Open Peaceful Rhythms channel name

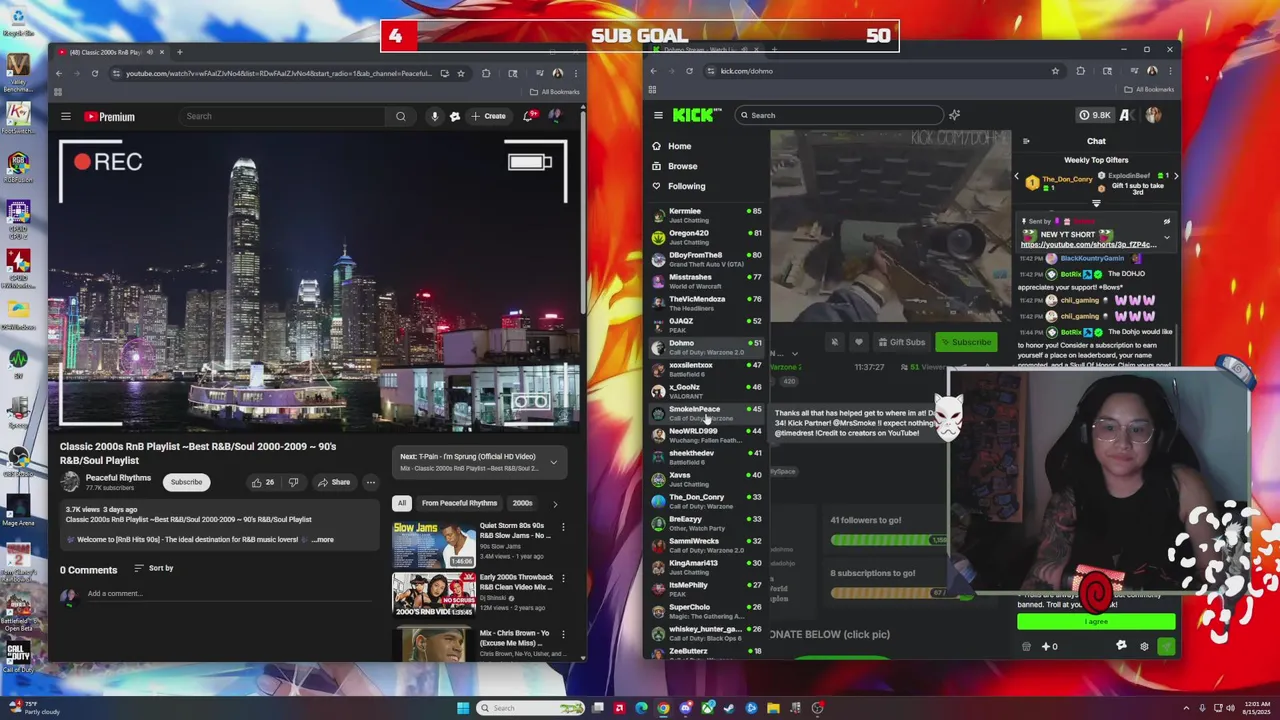click(x=118, y=478)
